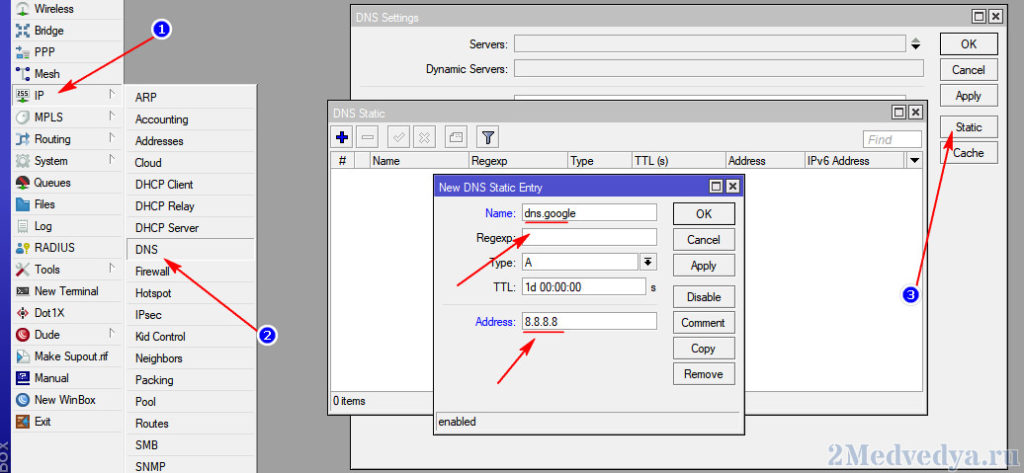Click the Exit icon in the sidebar

coord(23,421)
